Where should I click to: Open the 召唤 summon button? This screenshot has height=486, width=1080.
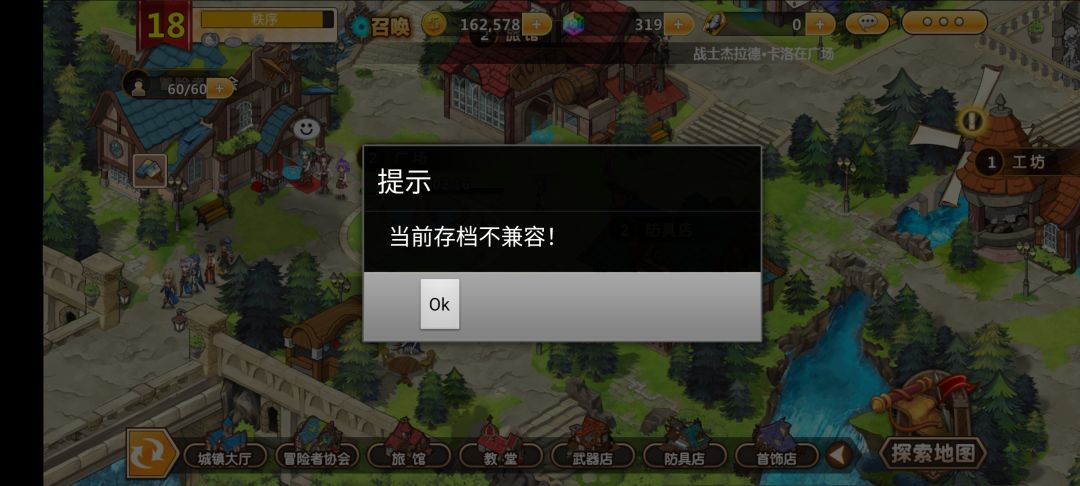pyautogui.click(x=380, y=26)
